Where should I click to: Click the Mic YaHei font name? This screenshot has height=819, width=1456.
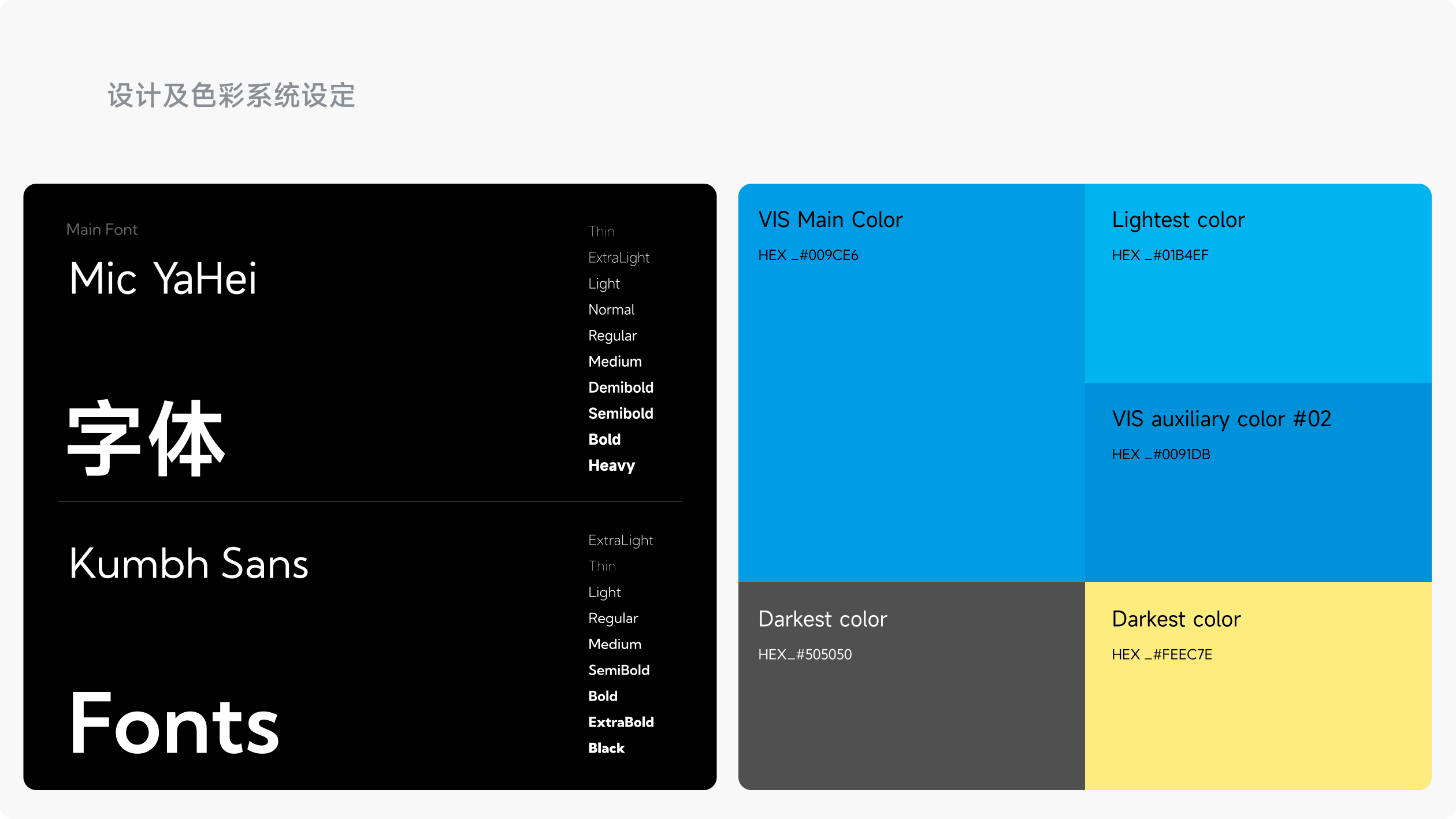tap(162, 279)
